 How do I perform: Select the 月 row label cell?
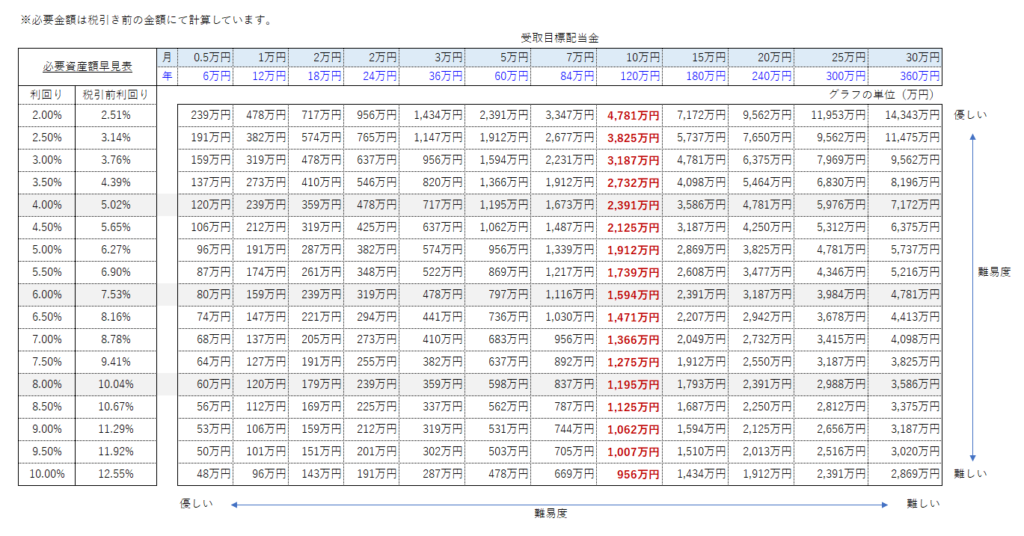pos(165,57)
